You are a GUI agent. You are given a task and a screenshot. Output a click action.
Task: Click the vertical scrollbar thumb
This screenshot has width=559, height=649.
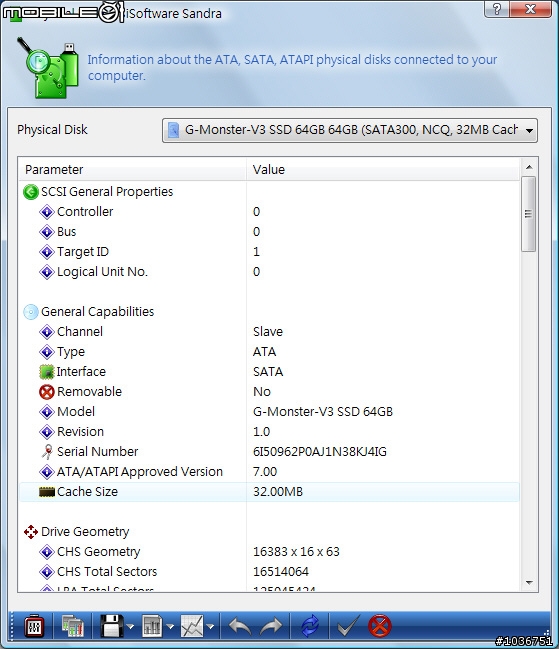tap(528, 214)
